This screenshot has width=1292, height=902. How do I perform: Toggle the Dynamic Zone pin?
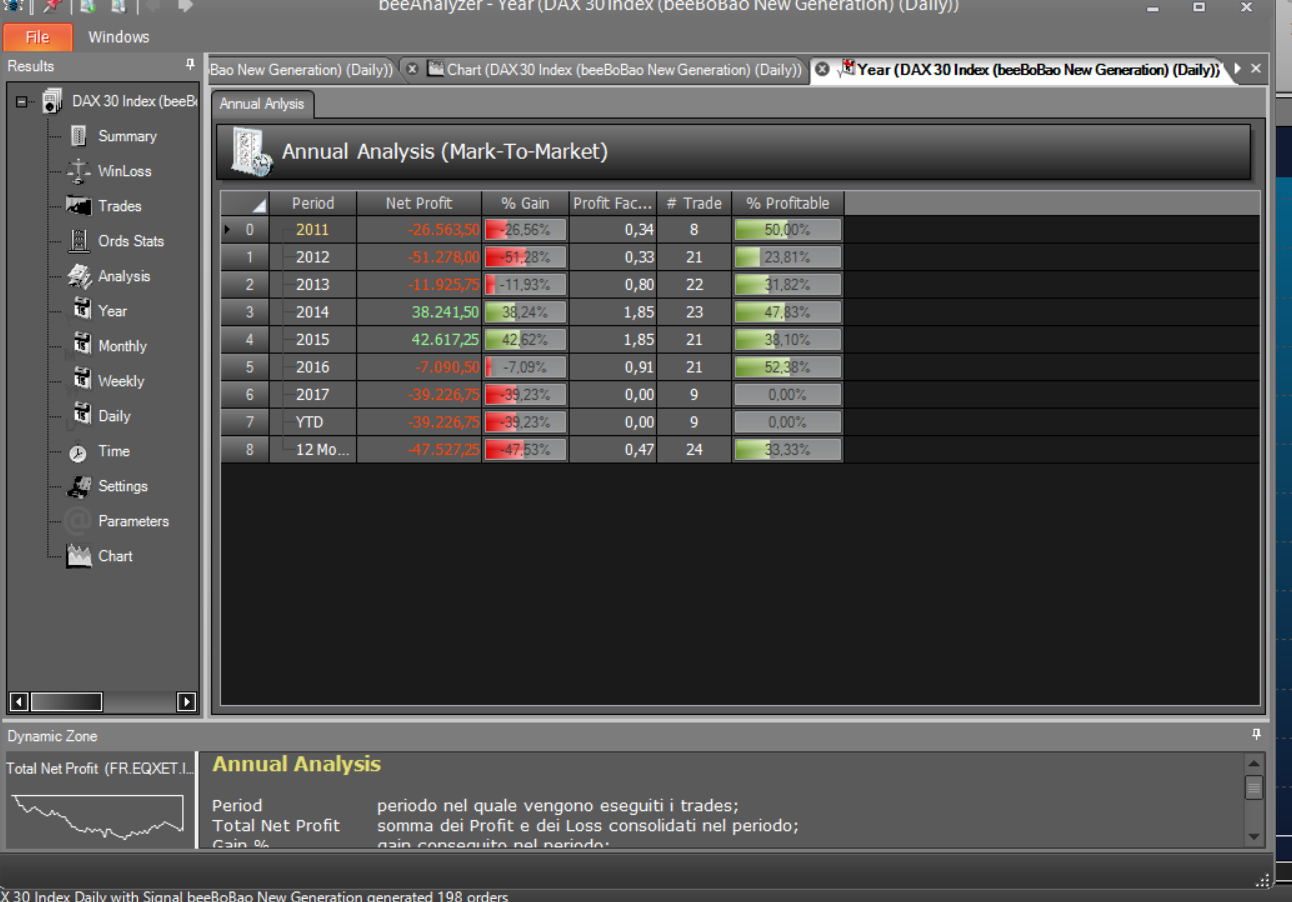point(1257,735)
